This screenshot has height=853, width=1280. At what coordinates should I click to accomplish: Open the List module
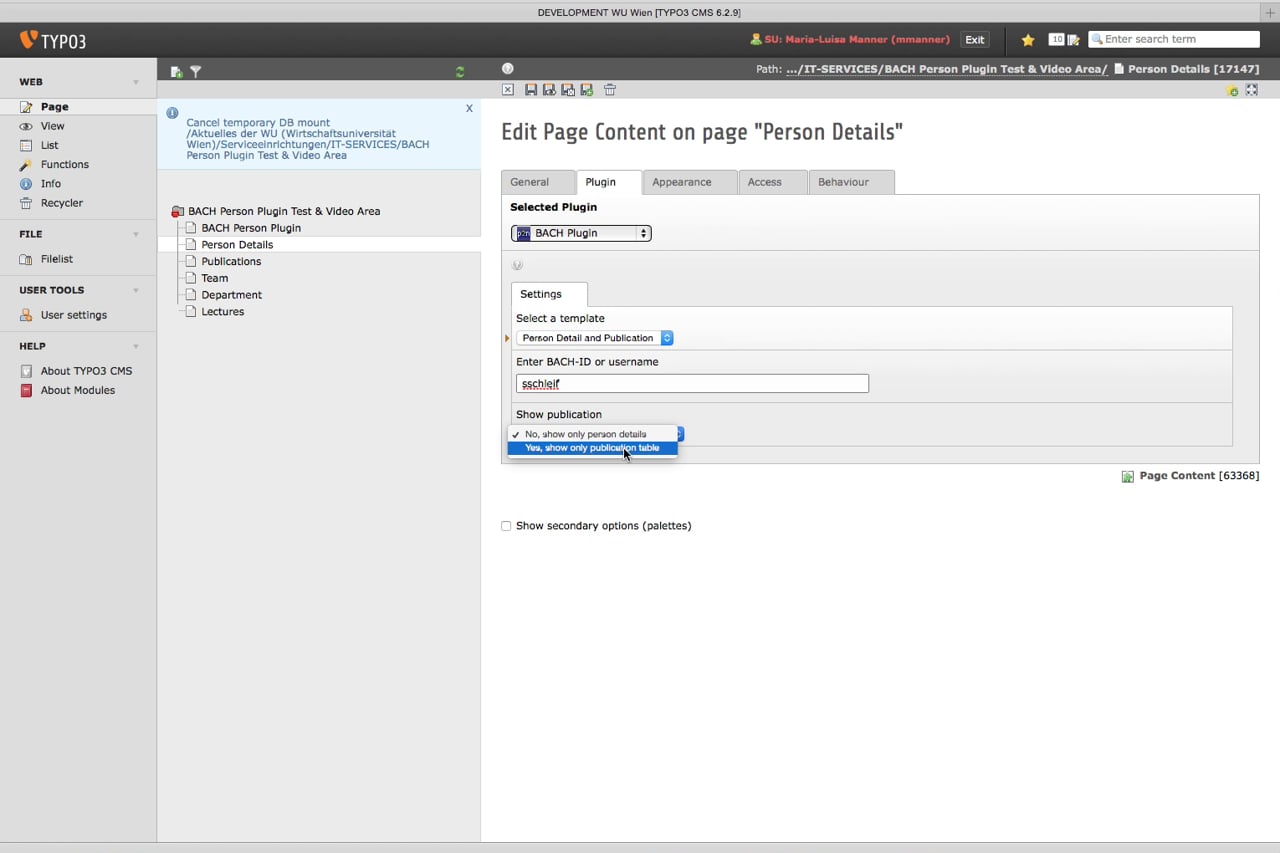(x=49, y=145)
